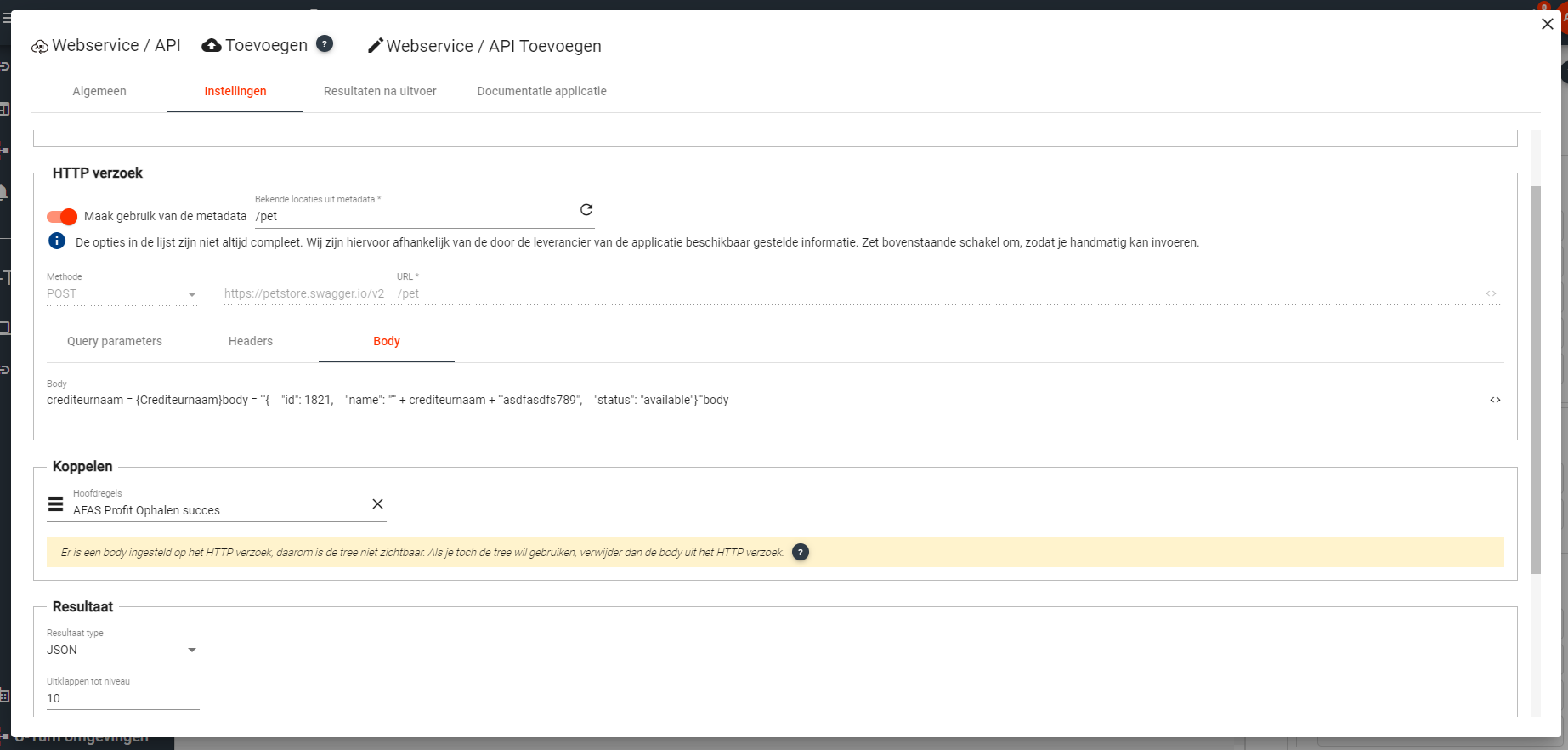Click the code icon in URL field
Image resolution: width=1568 pixels, height=750 pixels.
click(x=1491, y=293)
